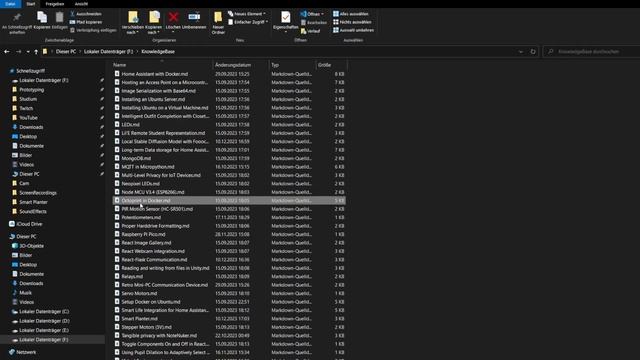Click Auswahl umkehren to invert selection

click(x=353, y=30)
